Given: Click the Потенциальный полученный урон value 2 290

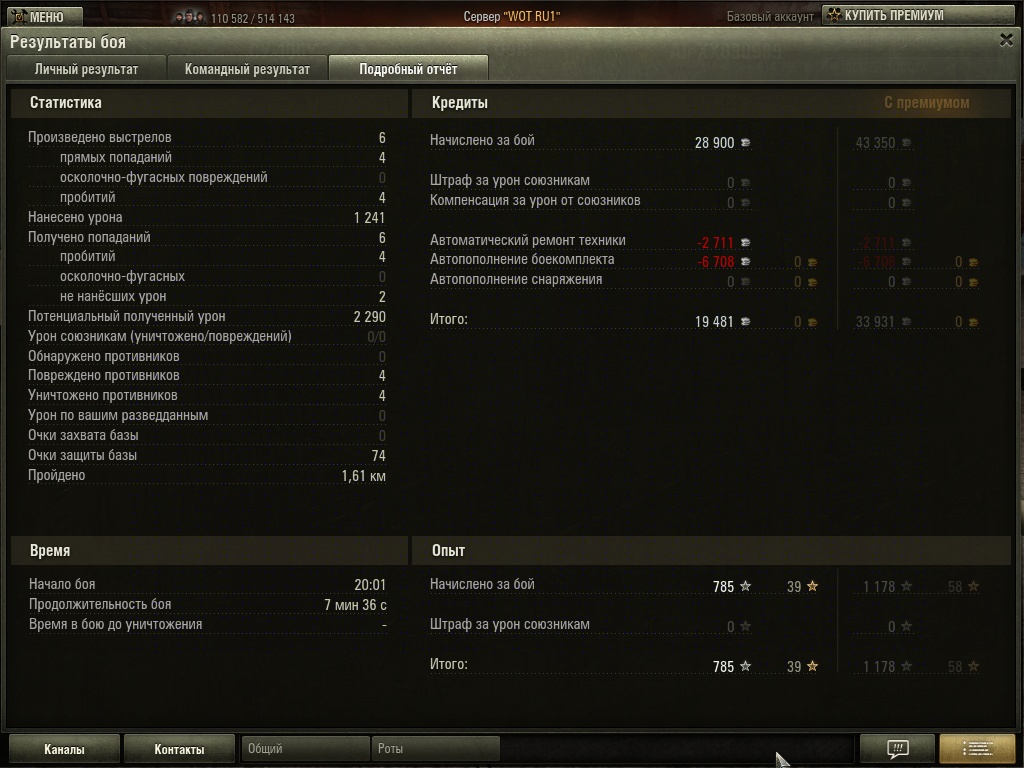Looking at the screenshot, I should (370, 317).
